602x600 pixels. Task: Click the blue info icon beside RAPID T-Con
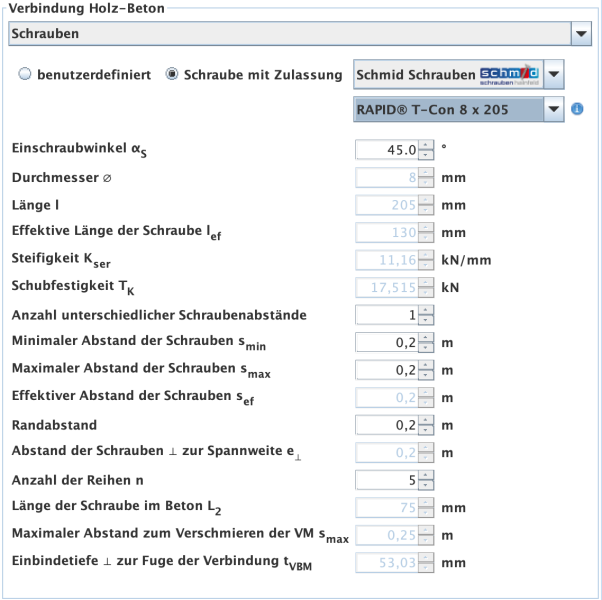(x=577, y=109)
